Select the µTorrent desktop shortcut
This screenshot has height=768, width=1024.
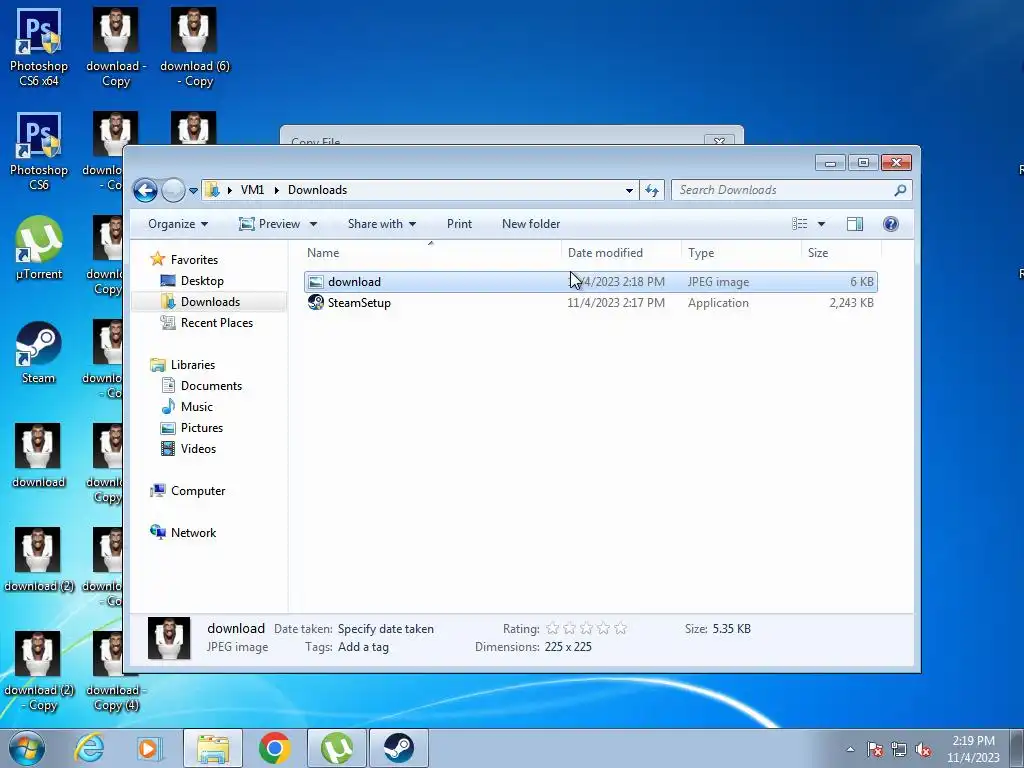click(x=39, y=248)
